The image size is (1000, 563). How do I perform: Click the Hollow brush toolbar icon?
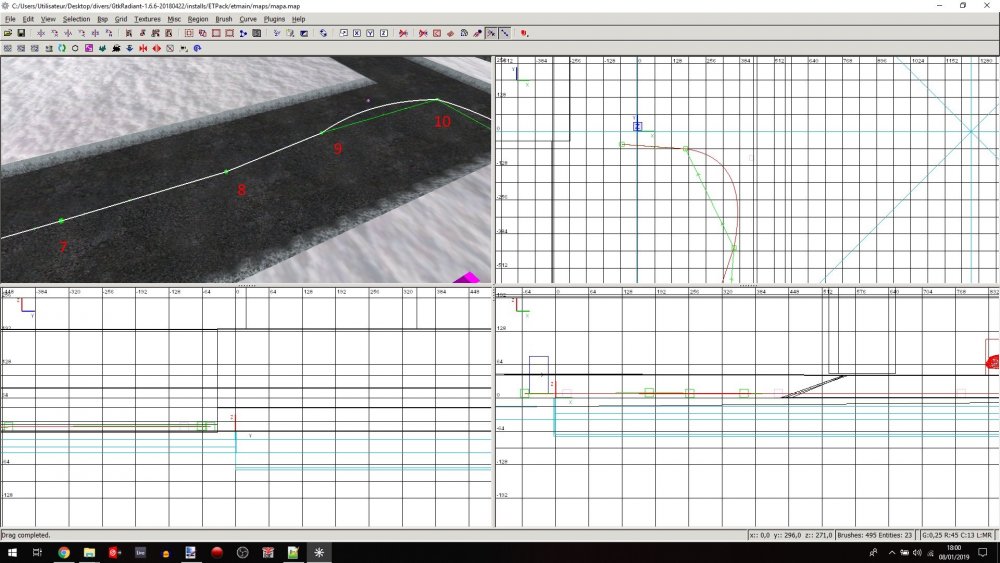point(216,33)
